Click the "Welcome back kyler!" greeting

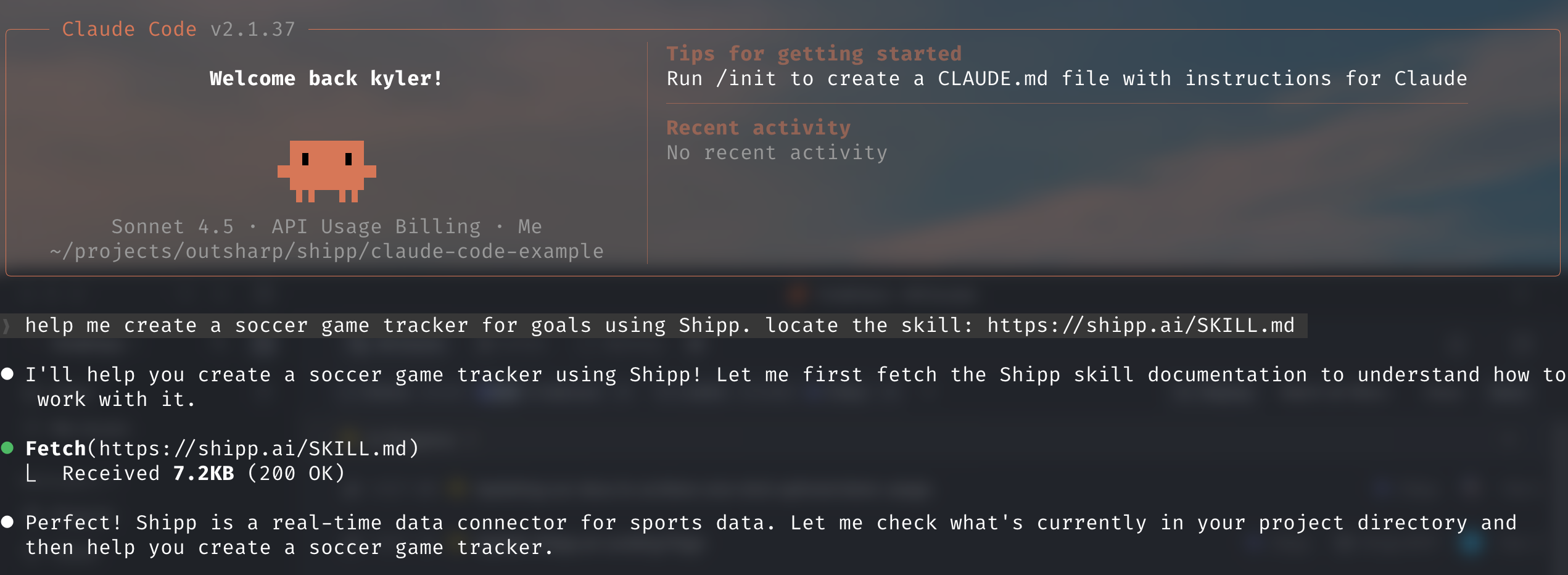[x=326, y=78]
